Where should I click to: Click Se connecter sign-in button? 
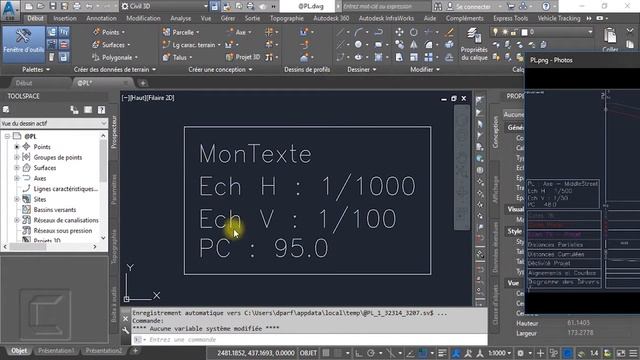(469, 7)
